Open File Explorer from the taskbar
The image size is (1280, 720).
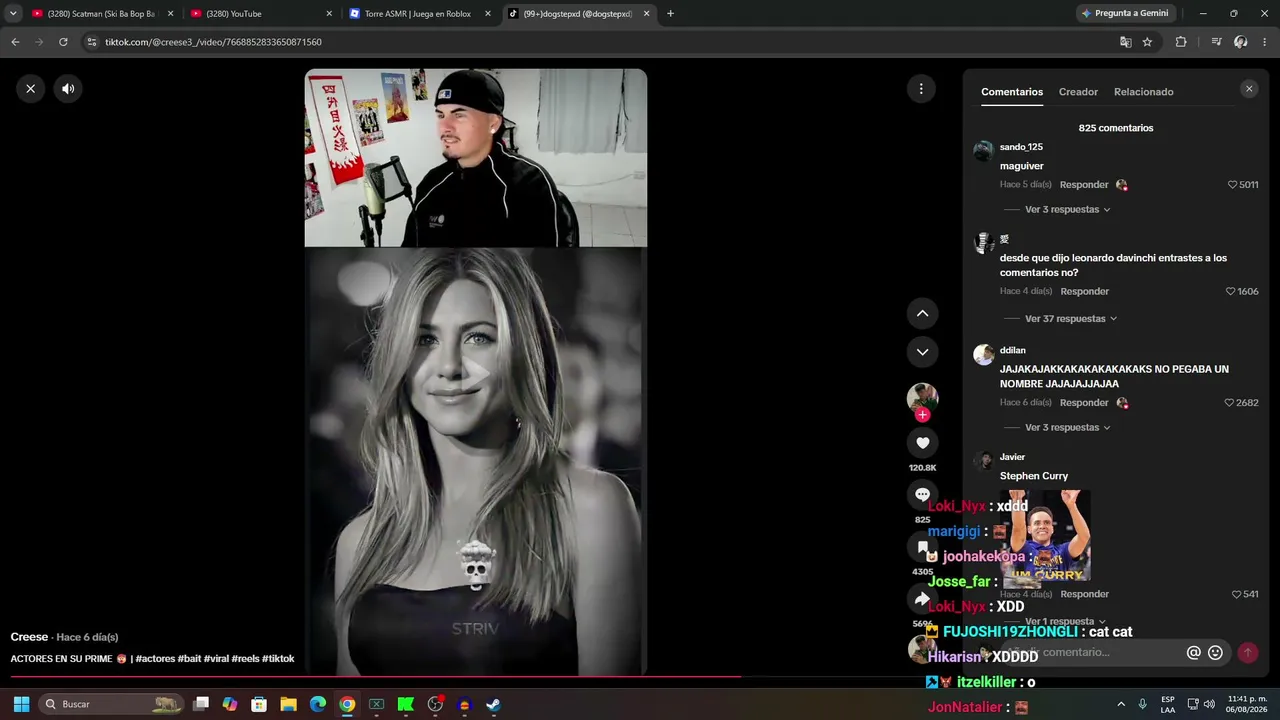pyautogui.click(x=288, y=704)
